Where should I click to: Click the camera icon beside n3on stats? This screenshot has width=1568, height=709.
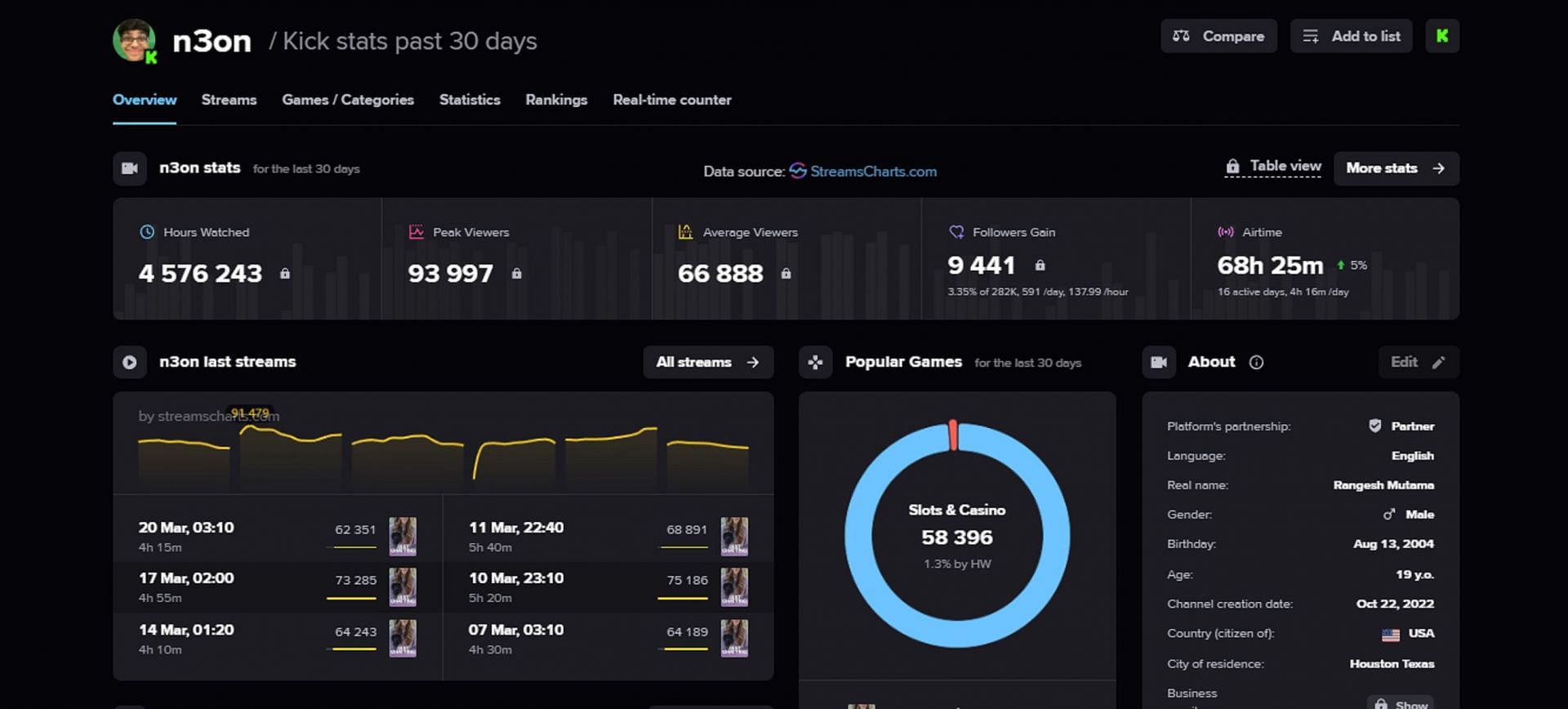pyautogui.click(x=130, y=168)
